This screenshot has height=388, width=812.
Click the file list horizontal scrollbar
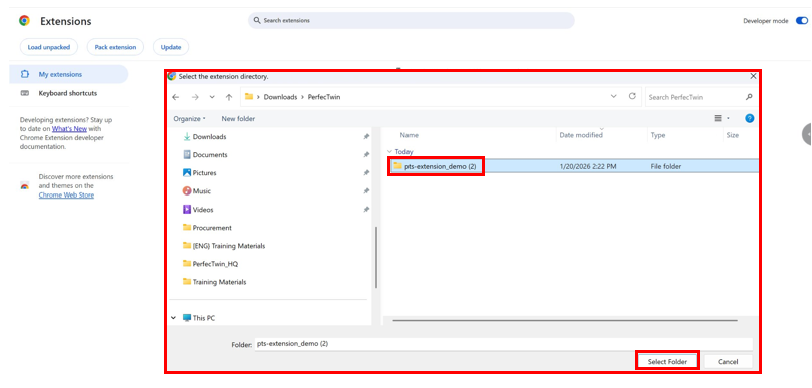(564, 320)
